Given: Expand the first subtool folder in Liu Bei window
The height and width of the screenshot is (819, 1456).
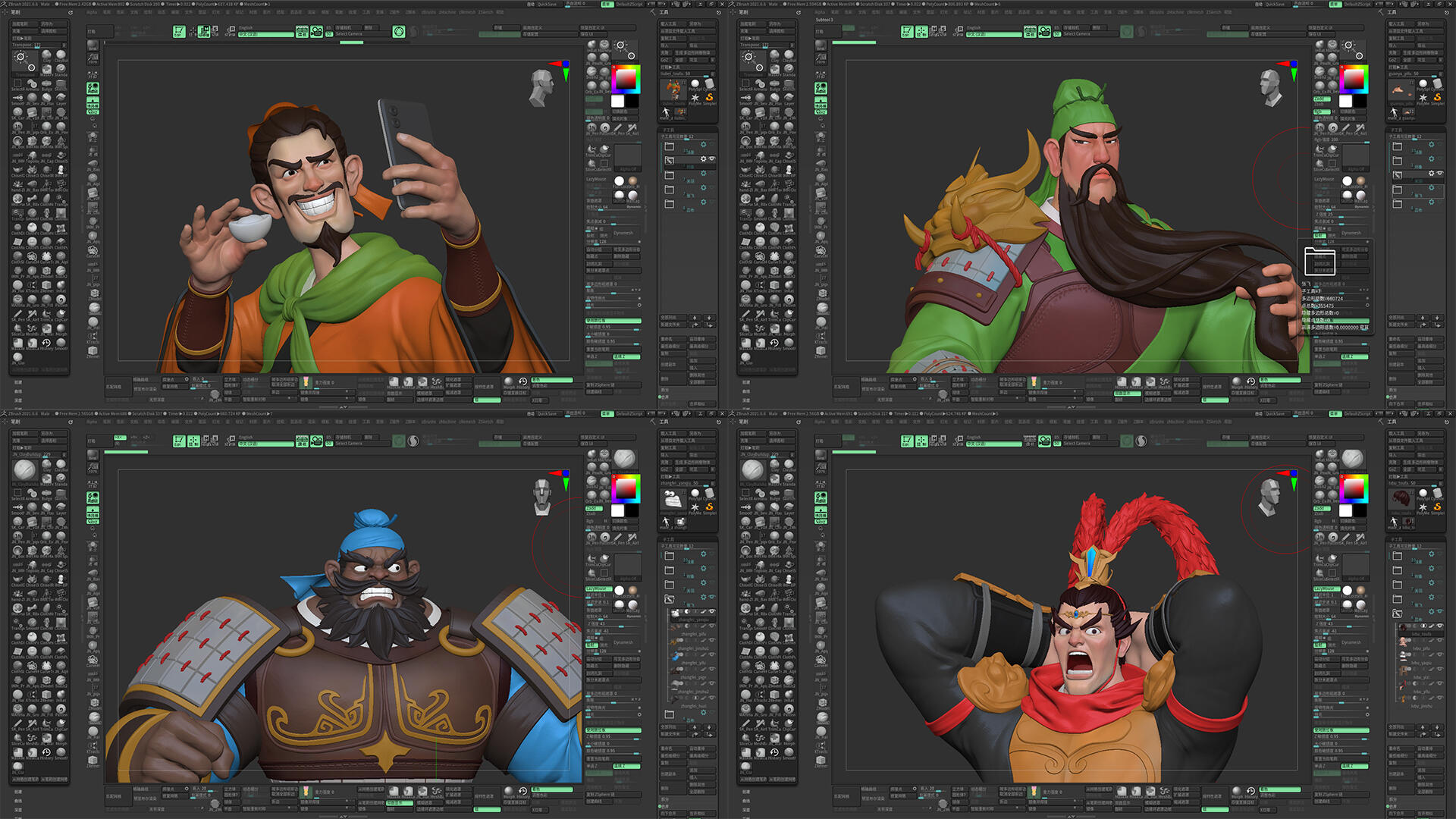Looking at the screenshot, I should click(669, 146).
